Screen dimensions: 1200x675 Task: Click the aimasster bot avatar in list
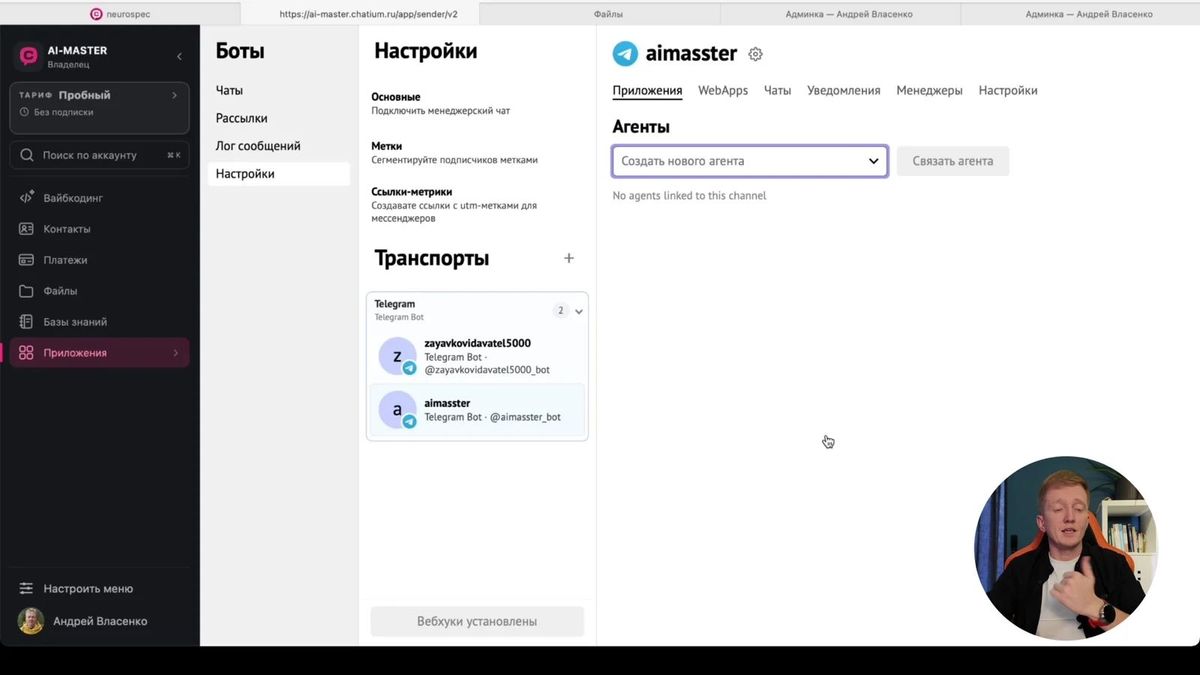point(397,410)
